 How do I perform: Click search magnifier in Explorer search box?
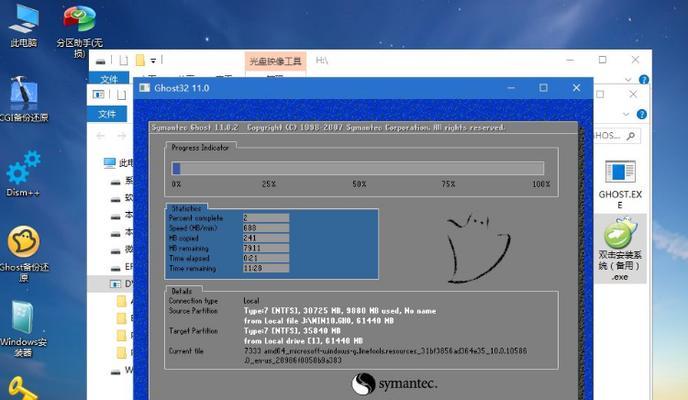[631, 136]
